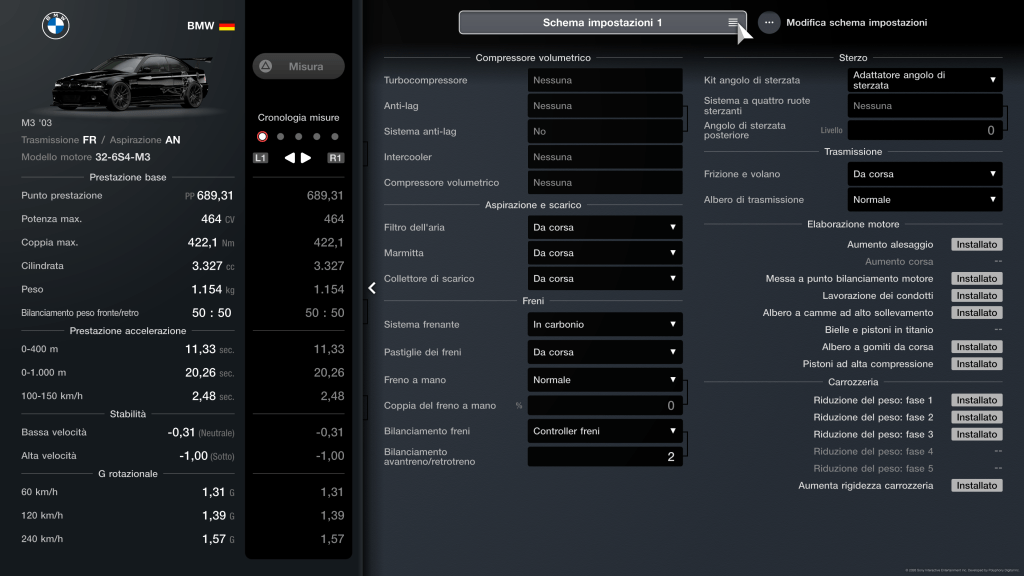The height and width of the screenshot is (576, 1024).
Task: Click the BMW roundel logo
Action: tap(55, 26)
